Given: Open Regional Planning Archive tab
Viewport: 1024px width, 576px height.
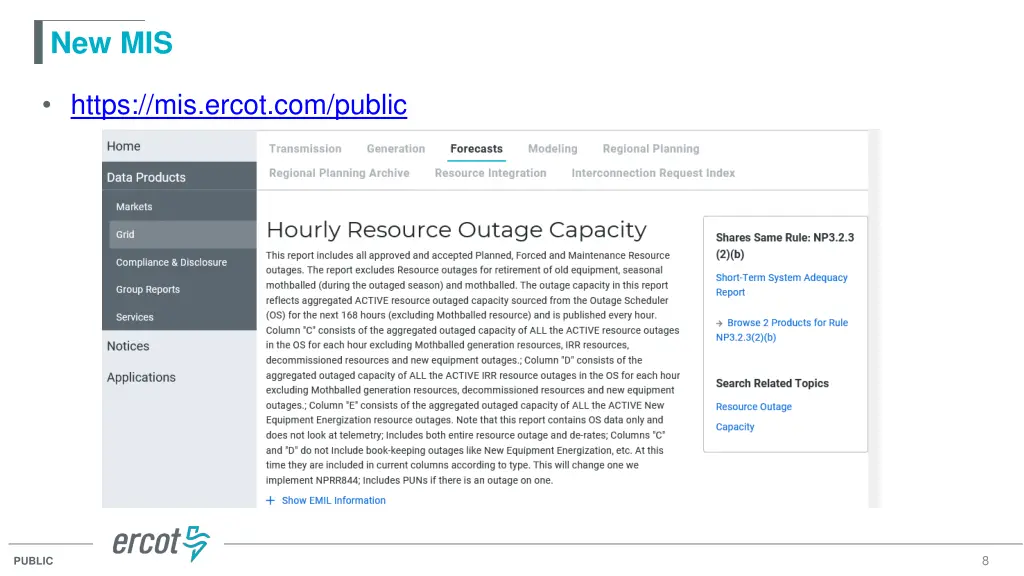Looking at the screenshot, I should (x=339, y=173).
